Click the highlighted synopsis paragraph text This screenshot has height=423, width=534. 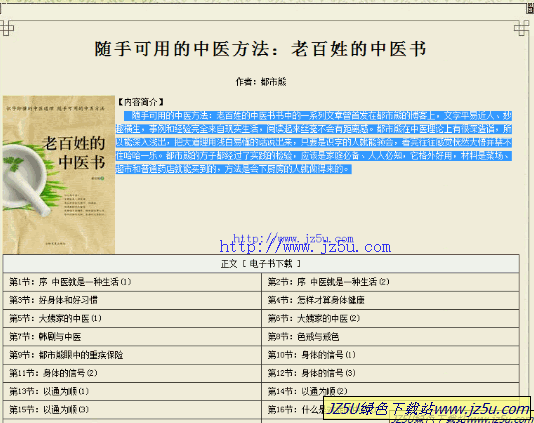(314, 142)
